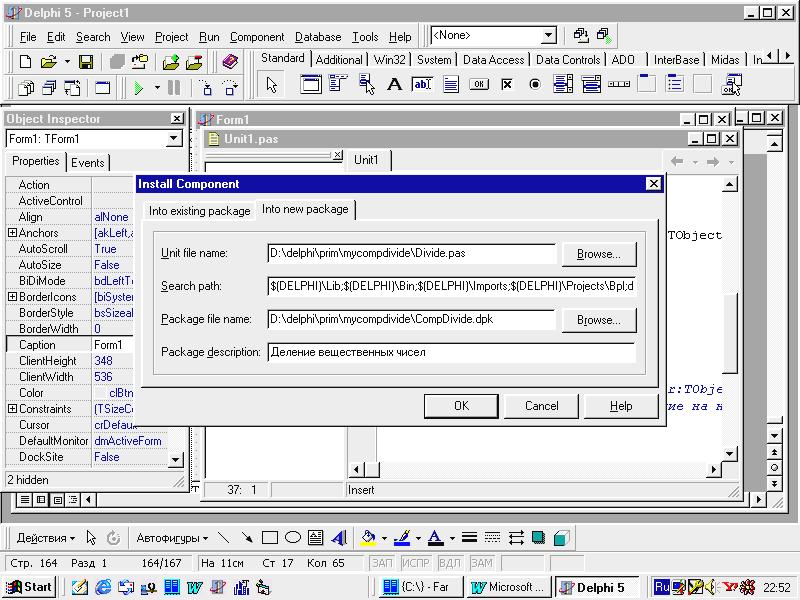Select the ActionList component icon
This screenshot has height=600, width=800.
[731, 84]
